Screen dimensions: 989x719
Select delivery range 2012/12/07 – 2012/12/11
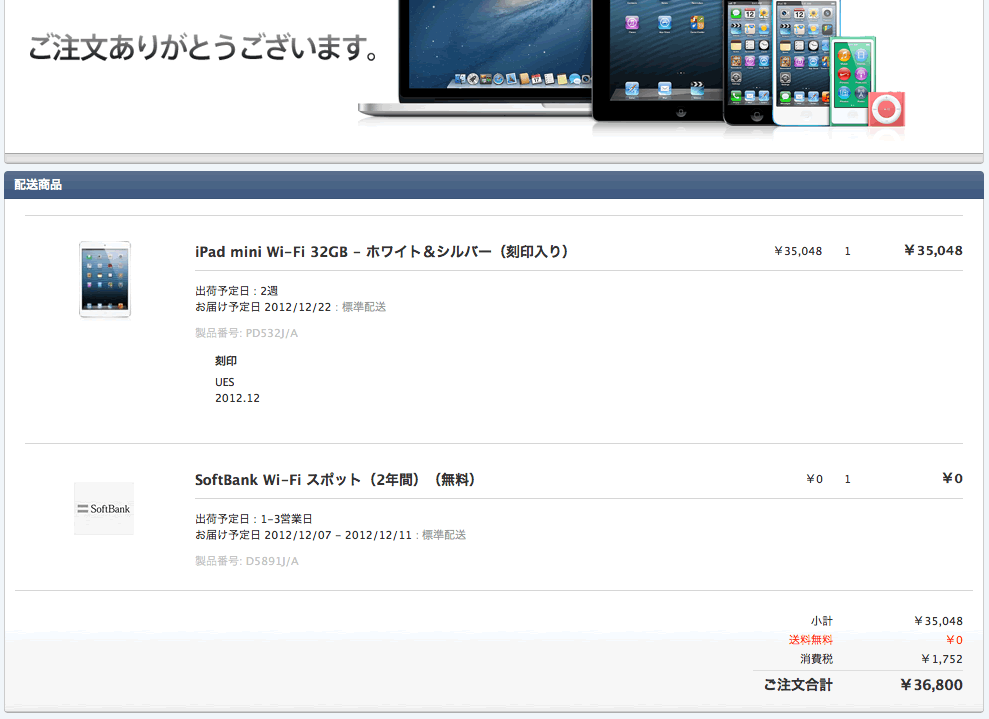337,535
